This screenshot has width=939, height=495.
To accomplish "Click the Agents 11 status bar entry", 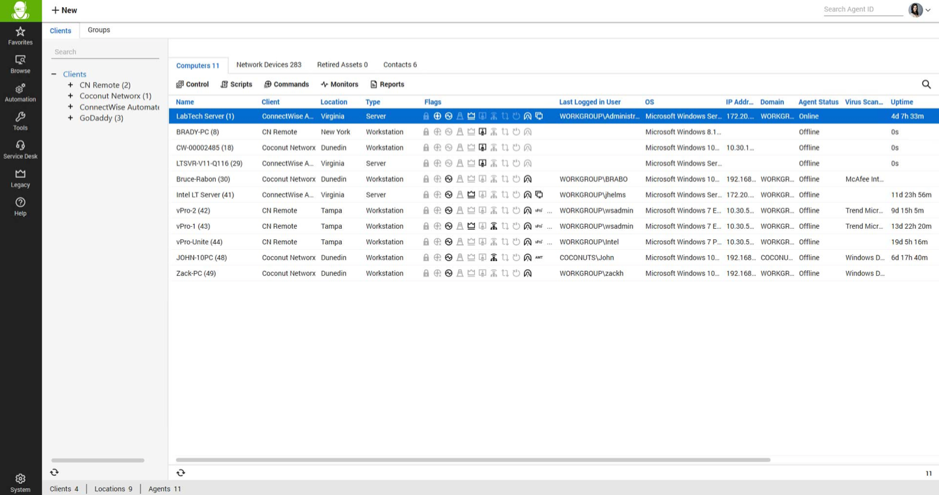I will pos(165,488).
